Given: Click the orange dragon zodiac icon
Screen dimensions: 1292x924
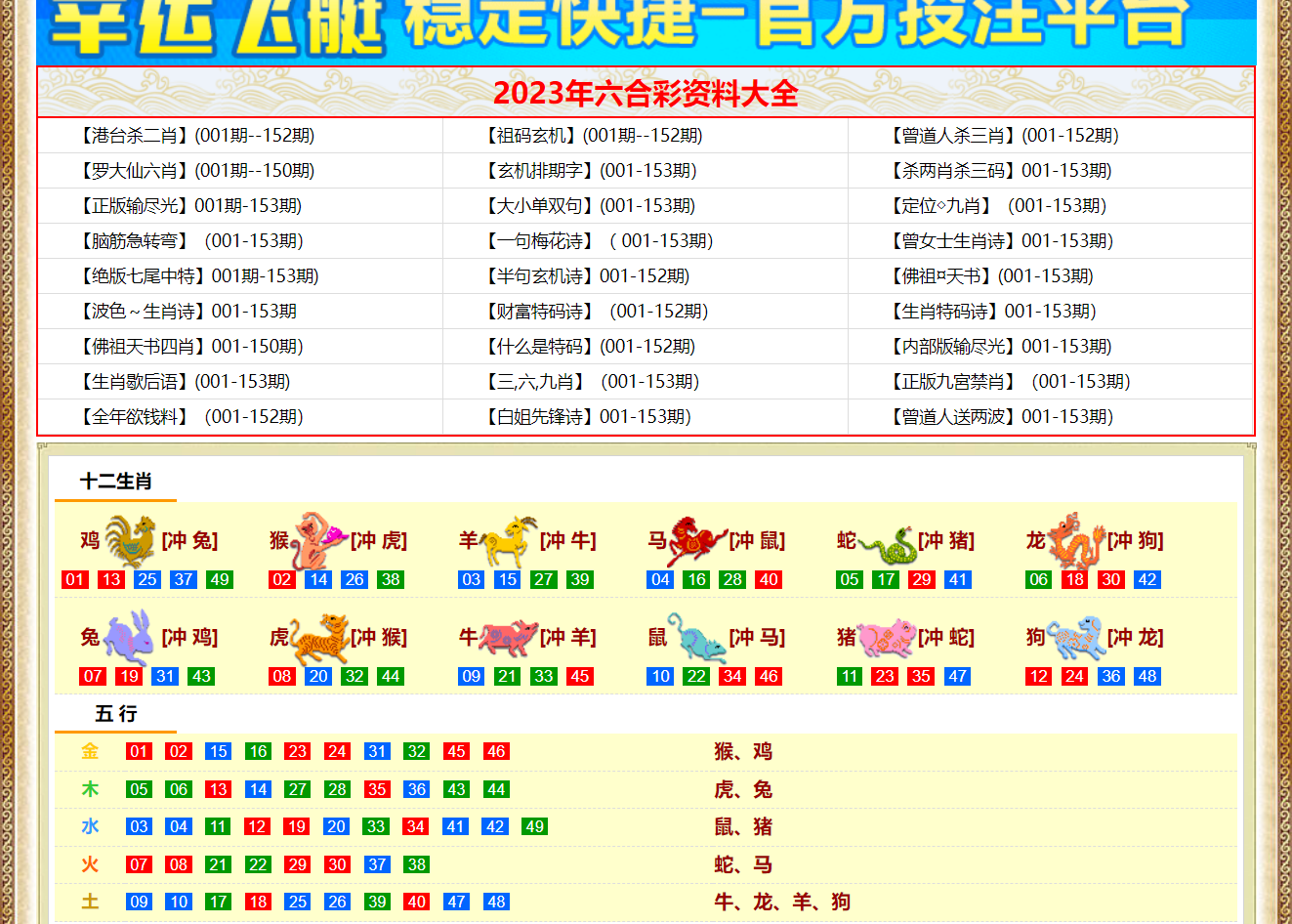Looking at the screenshot, I should (1076, 541).
